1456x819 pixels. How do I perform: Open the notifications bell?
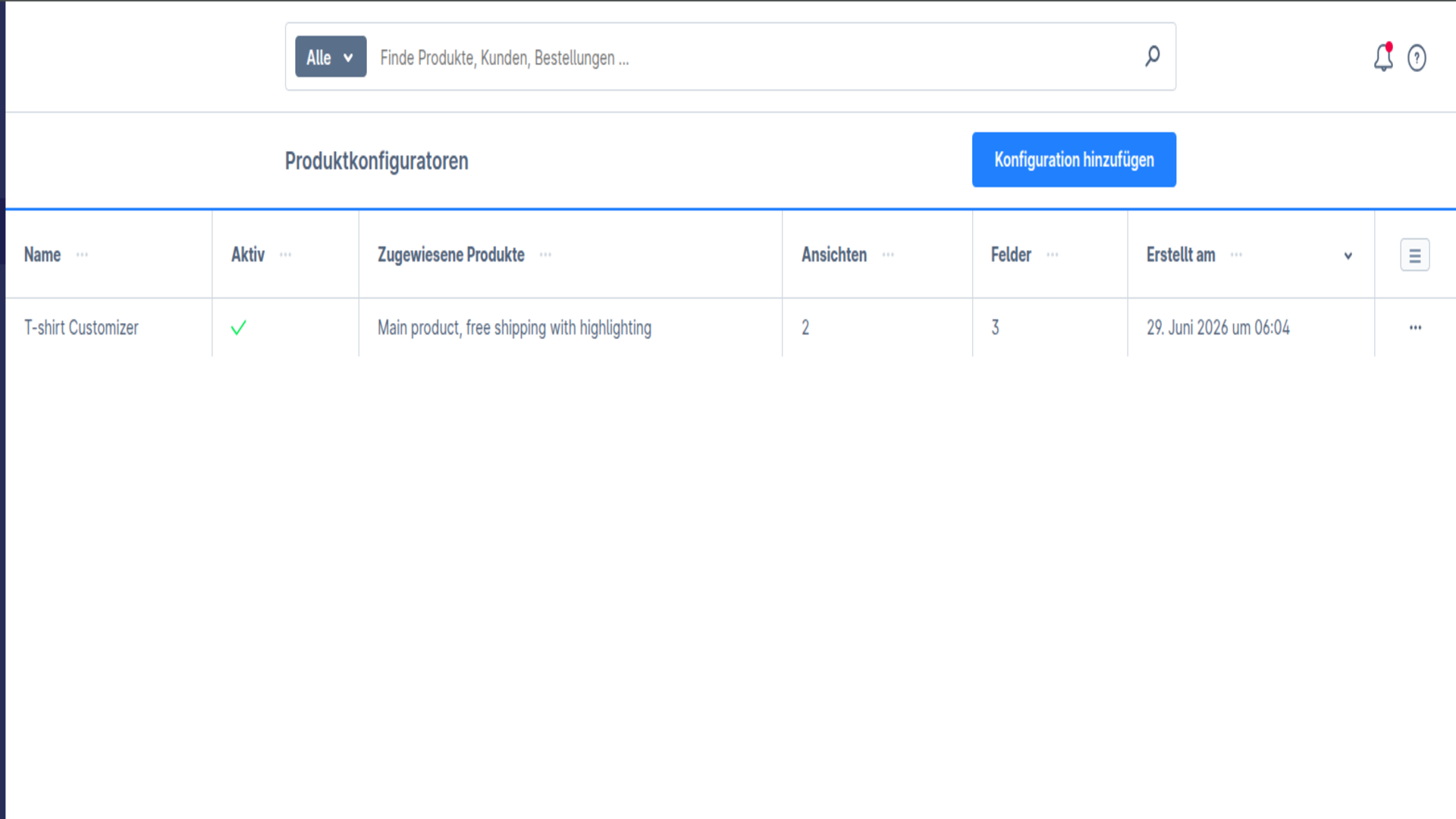pyautogui.click(x=1383, y=58)
